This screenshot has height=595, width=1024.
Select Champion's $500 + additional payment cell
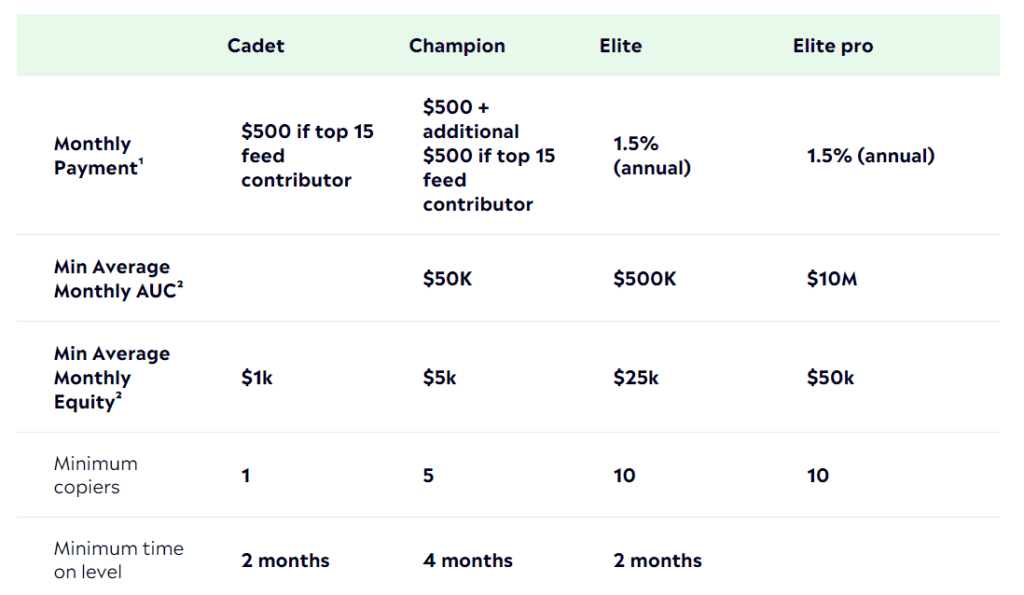point(489,155)
